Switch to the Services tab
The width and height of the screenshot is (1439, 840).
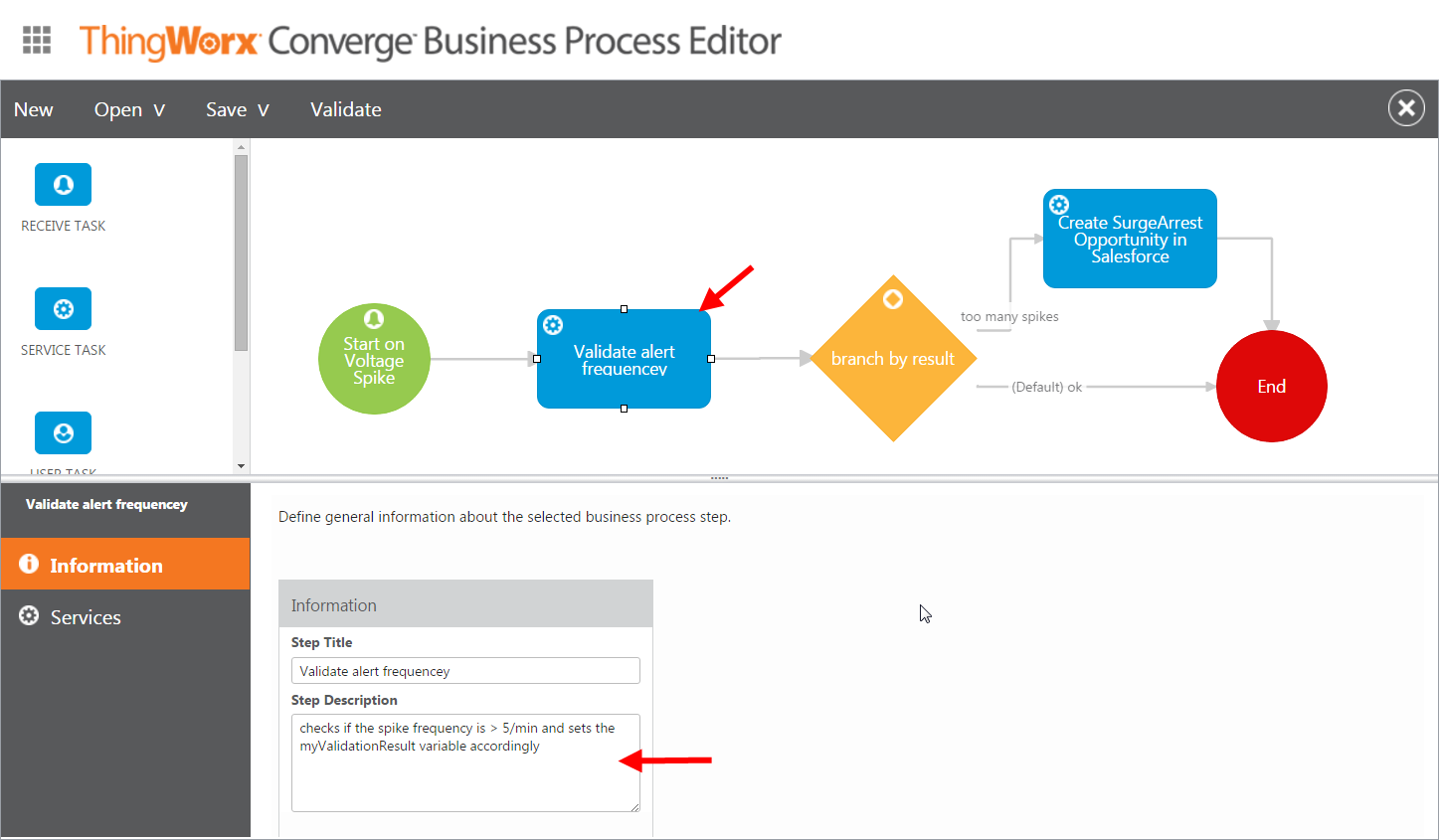125,616
